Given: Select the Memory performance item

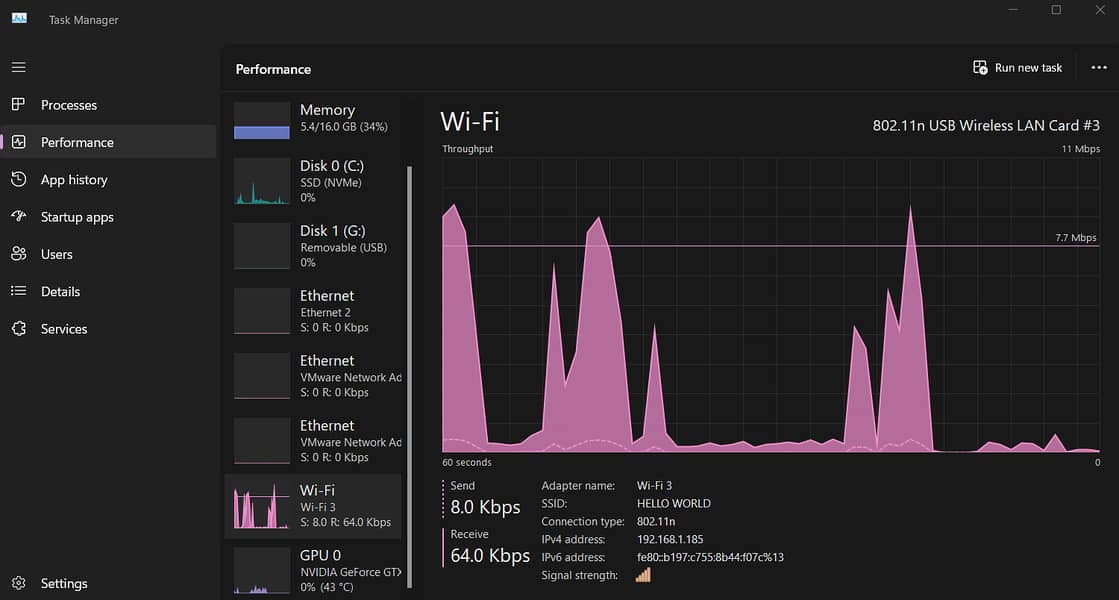Looking at the screenshot, I should pos(314,119).
